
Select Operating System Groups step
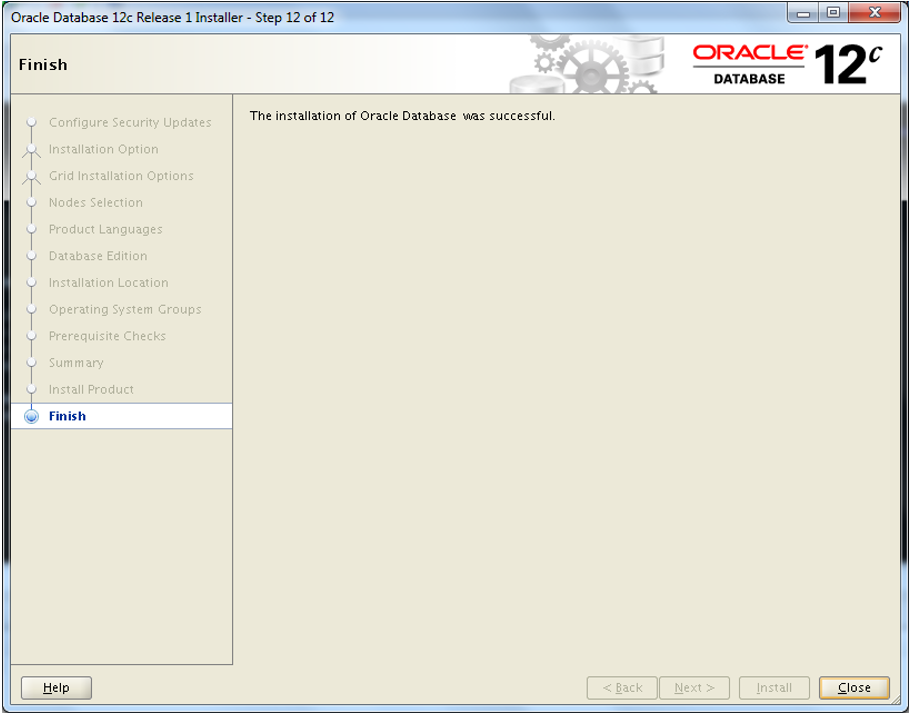coord(125,309)
